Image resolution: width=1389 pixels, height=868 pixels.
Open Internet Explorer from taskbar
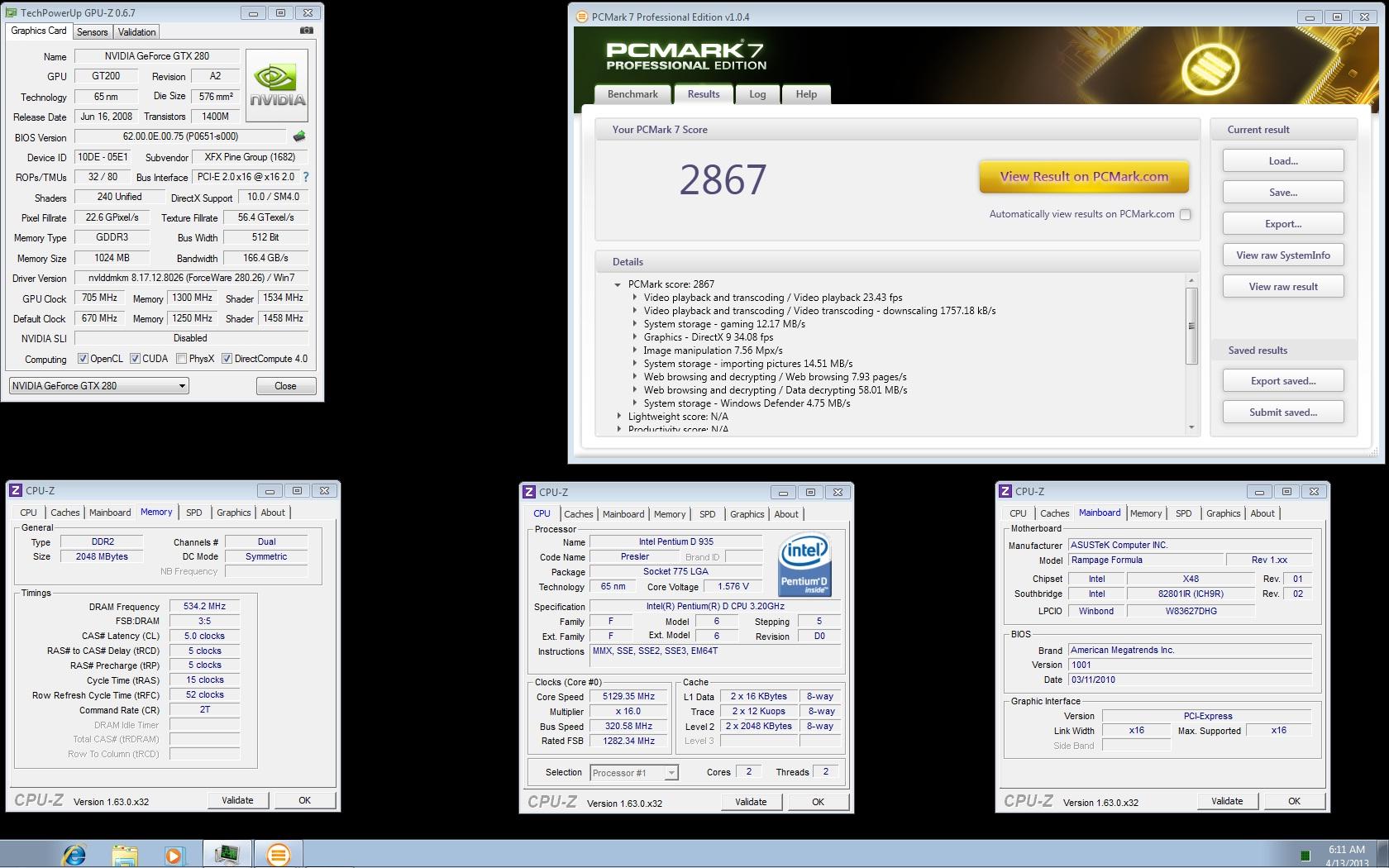click(74, 854)
